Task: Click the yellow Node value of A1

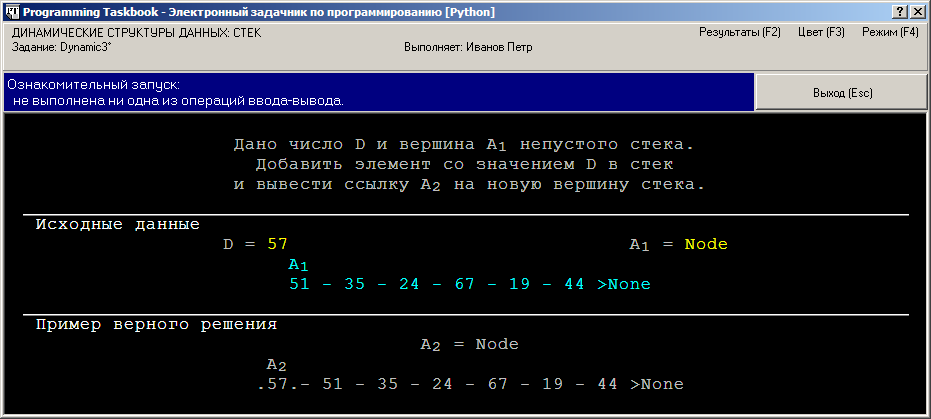Action: click(x=705, y=244)
